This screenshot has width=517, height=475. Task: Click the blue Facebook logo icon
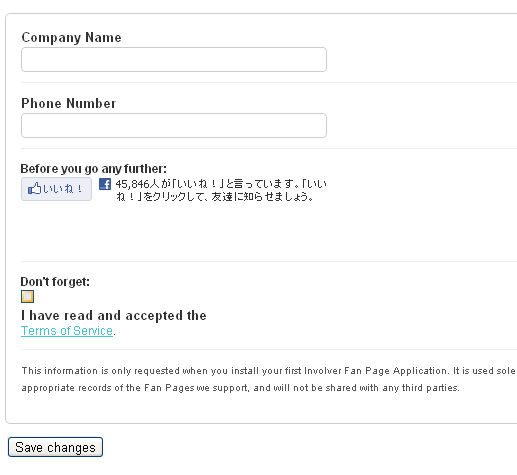105,184
